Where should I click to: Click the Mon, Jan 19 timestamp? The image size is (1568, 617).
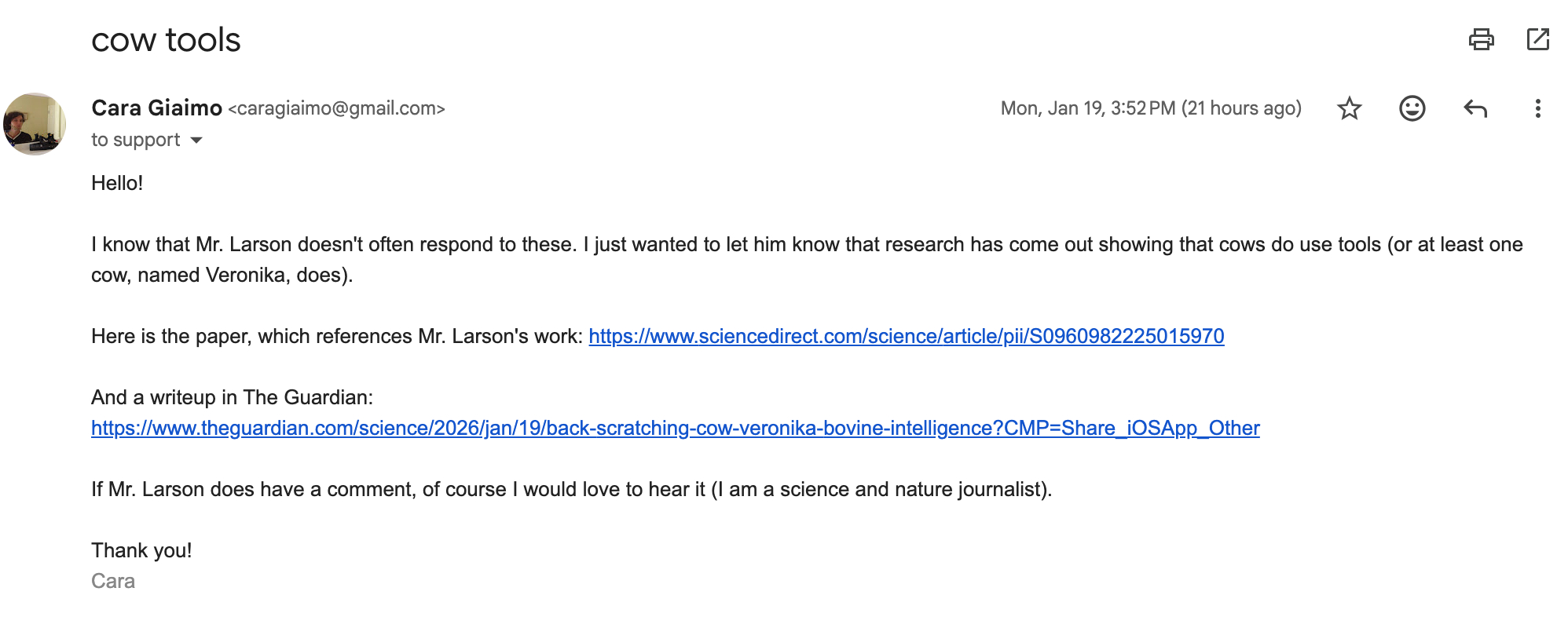(x=1150, y=108)
